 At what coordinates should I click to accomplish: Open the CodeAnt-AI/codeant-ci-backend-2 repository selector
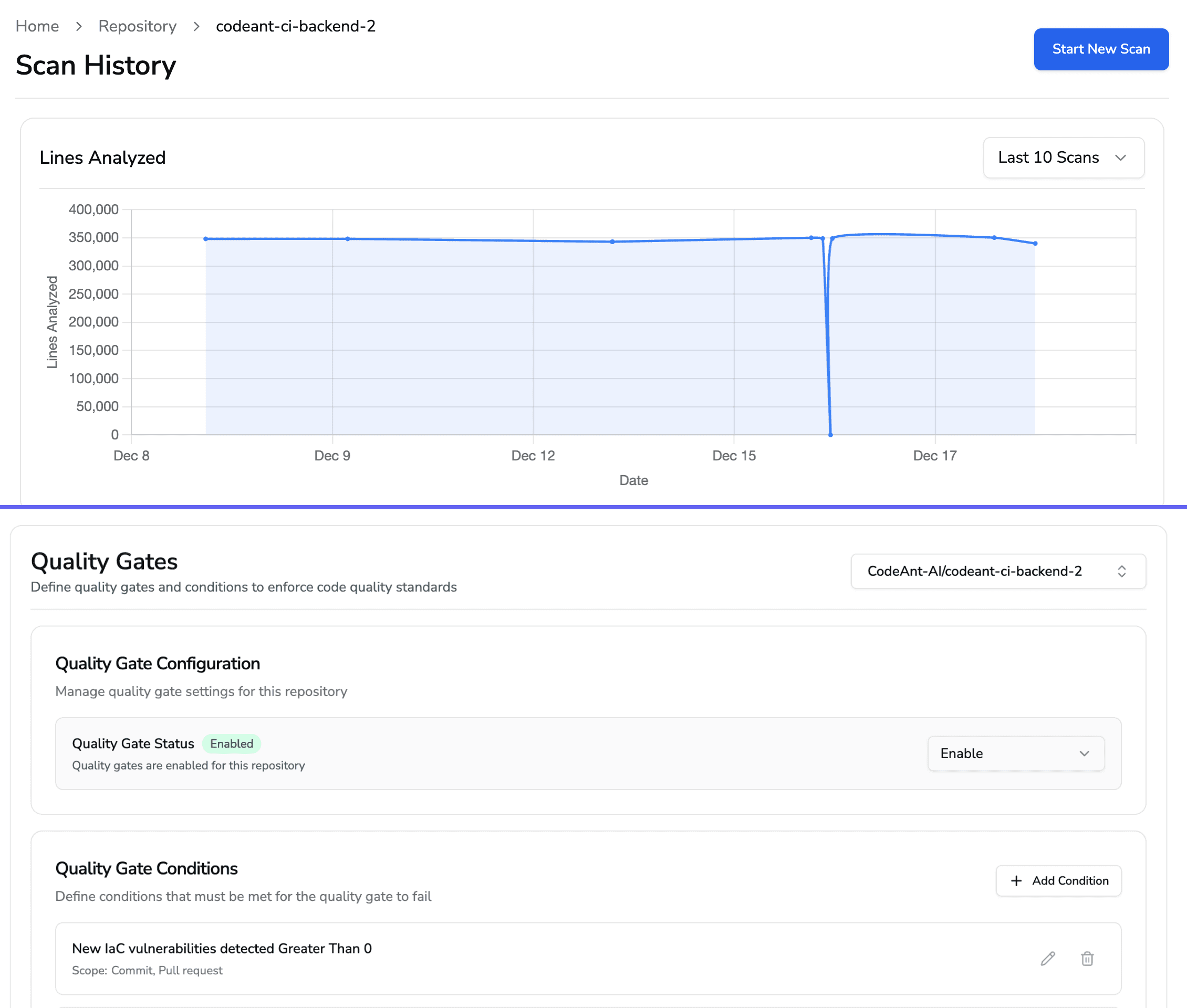pyautogui.click(x=998, y=571)
